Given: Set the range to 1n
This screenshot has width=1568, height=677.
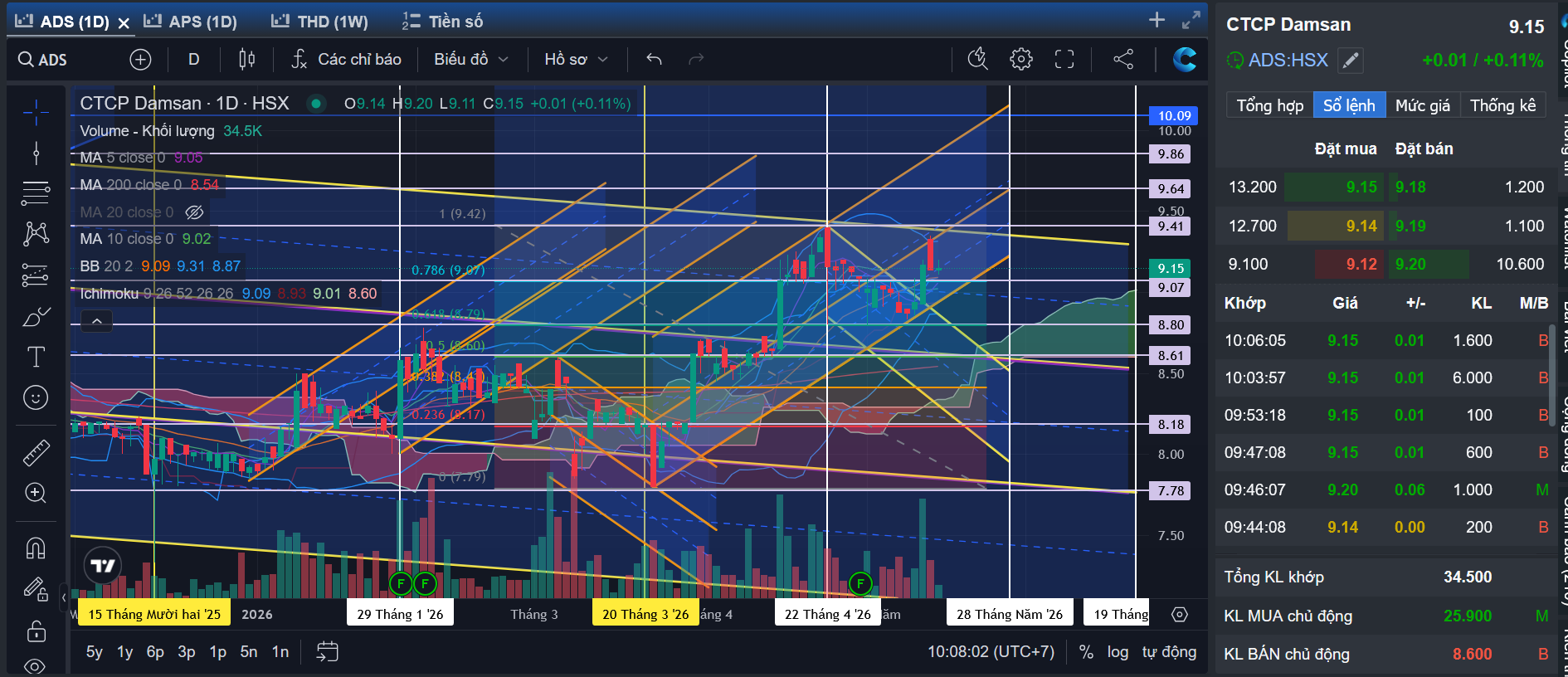Looking at the screenshot, I should pyautogui.click(x=280, y=652).
